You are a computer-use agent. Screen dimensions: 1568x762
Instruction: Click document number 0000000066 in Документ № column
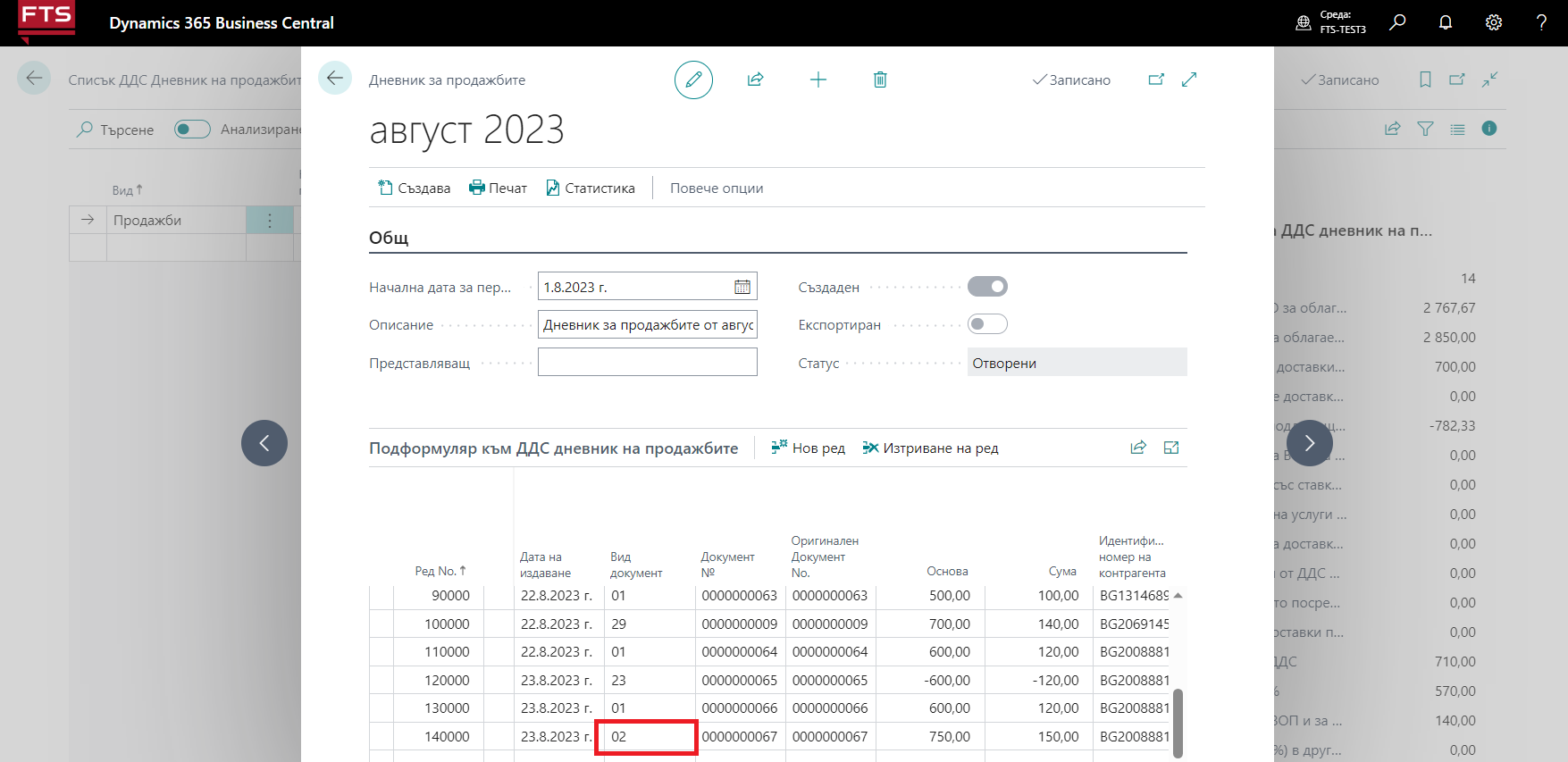coord(740,708)
